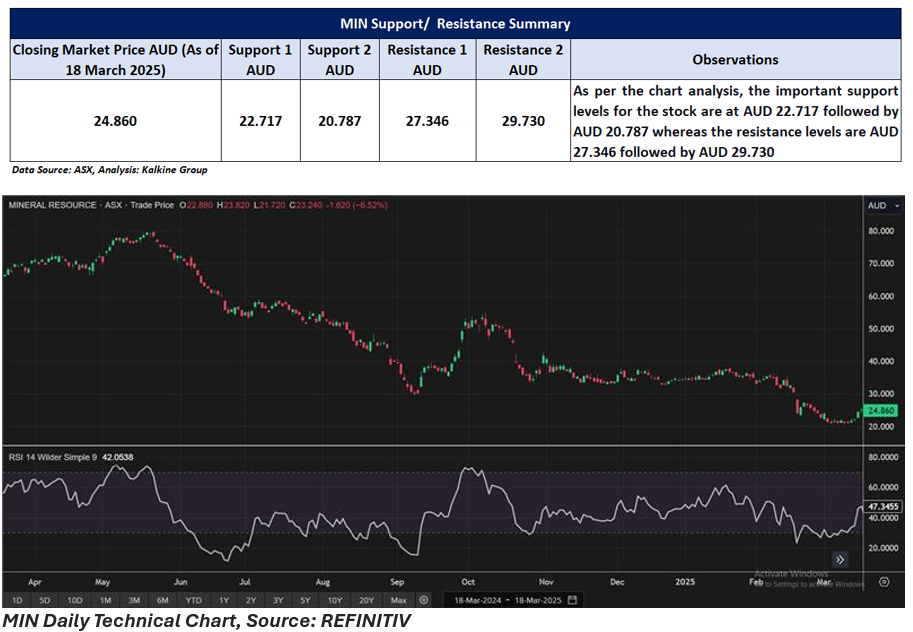Click the Oct label on time axis
The image size is (913, 632).
tap(468, 582)
